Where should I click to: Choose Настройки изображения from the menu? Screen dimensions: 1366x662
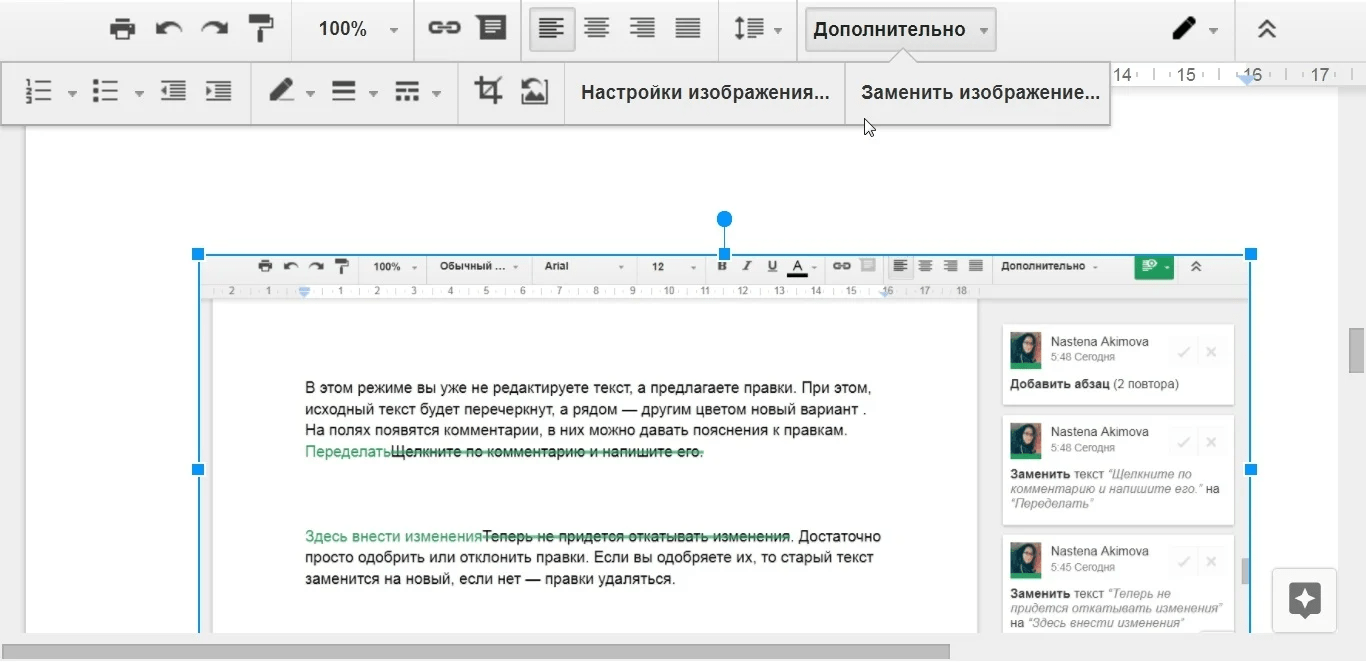(704, 93)
